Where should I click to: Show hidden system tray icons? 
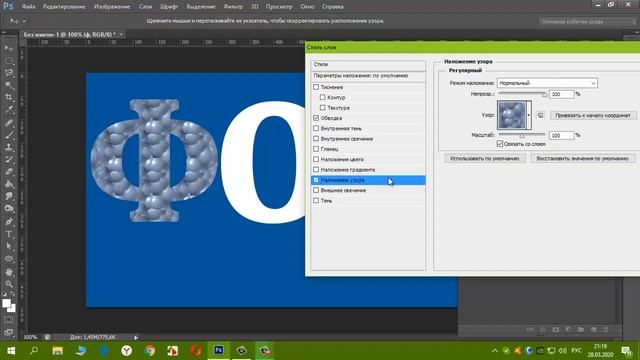495,351
